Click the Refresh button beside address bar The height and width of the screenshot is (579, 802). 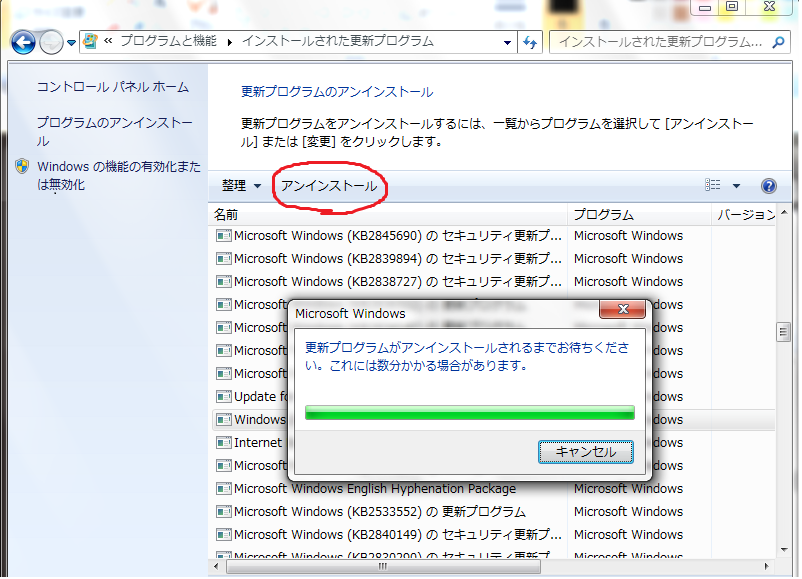[530, 42]
